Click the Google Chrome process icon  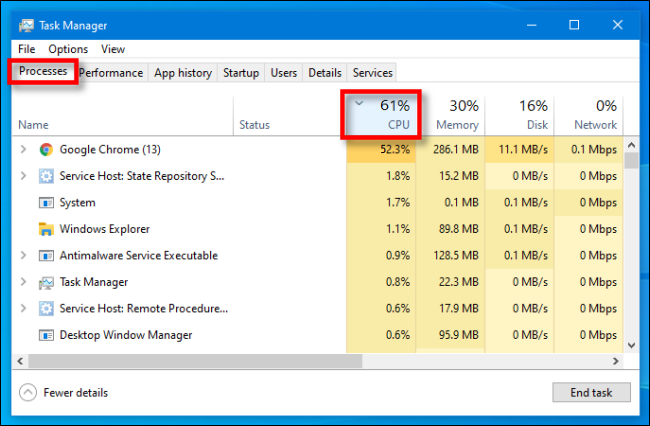[46, 149]
